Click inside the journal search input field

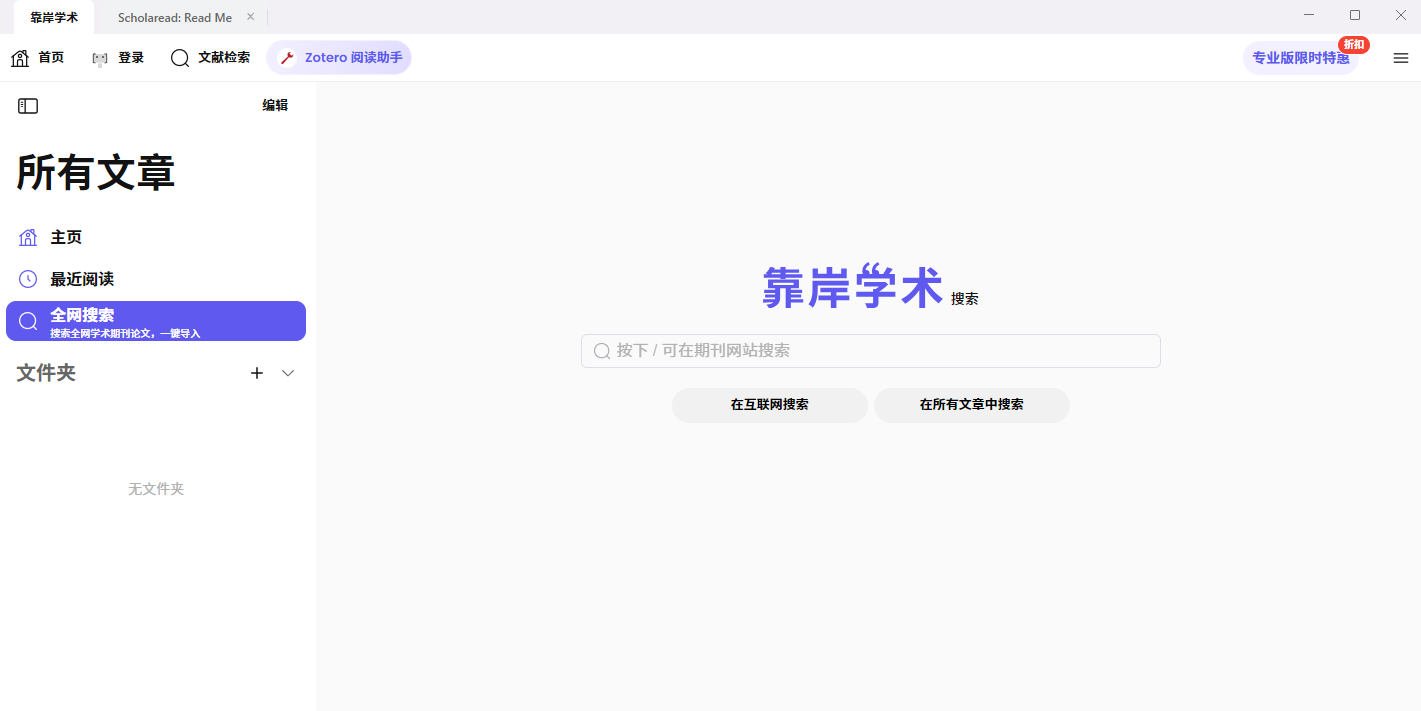(870, 350)
